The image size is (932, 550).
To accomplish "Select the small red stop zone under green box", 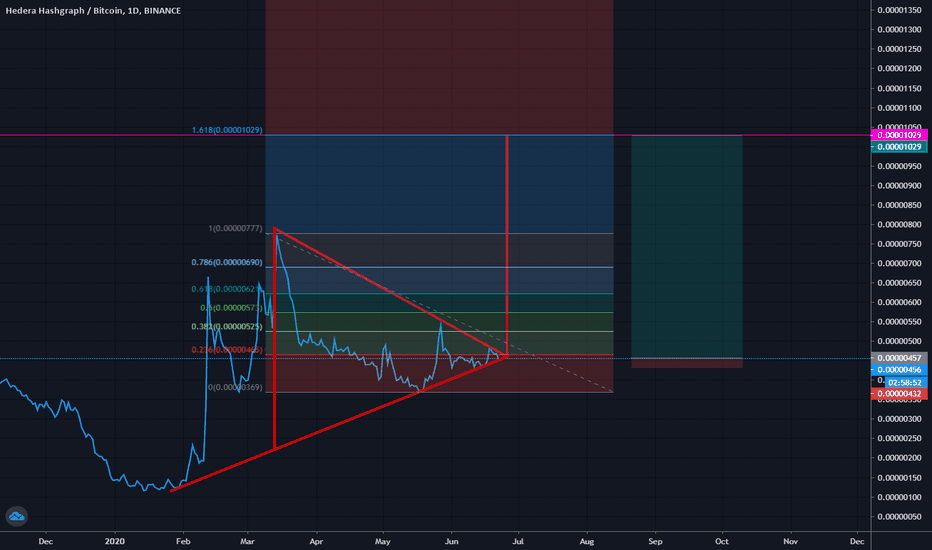I will click(x=687, y=363).
